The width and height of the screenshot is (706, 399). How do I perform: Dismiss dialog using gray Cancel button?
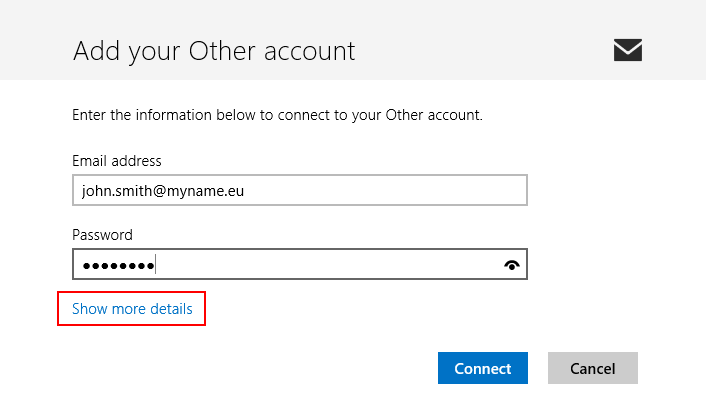pos(593,368)
